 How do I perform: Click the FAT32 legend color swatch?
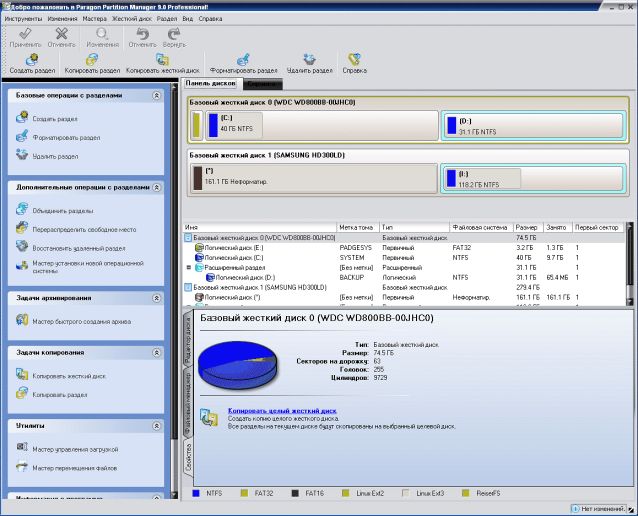tap(244, 493)
